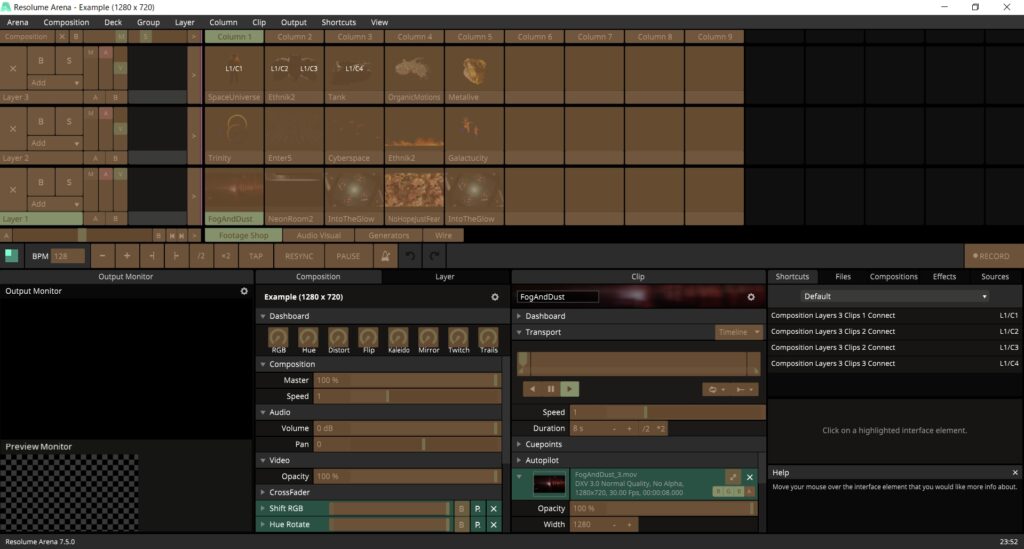
Task: Collapse the composition Audio section
Action: pos(263,413)
